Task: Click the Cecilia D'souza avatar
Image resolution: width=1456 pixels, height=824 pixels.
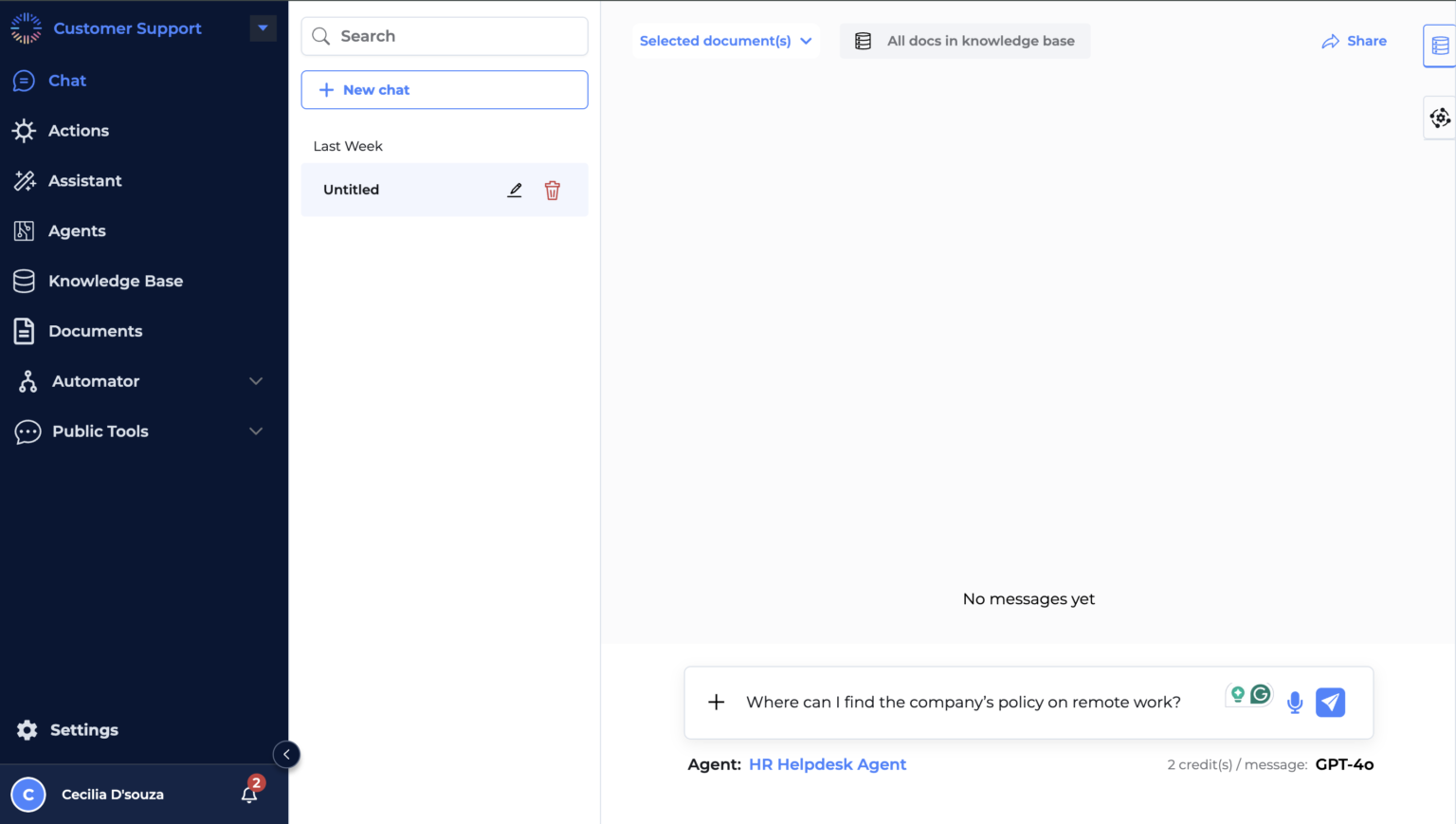Action: (28, 795)
